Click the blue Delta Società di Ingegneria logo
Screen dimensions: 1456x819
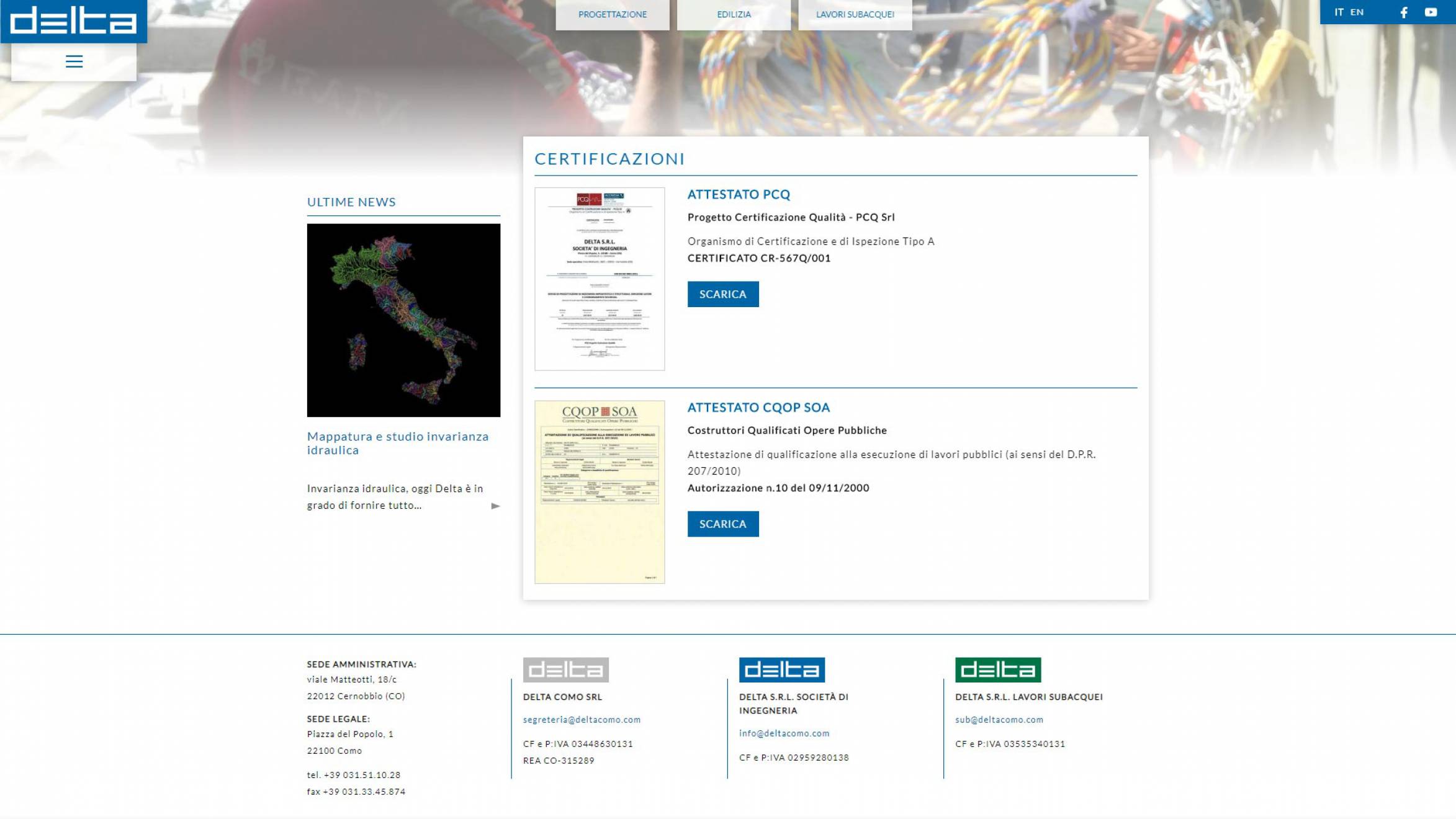(781, 670)
